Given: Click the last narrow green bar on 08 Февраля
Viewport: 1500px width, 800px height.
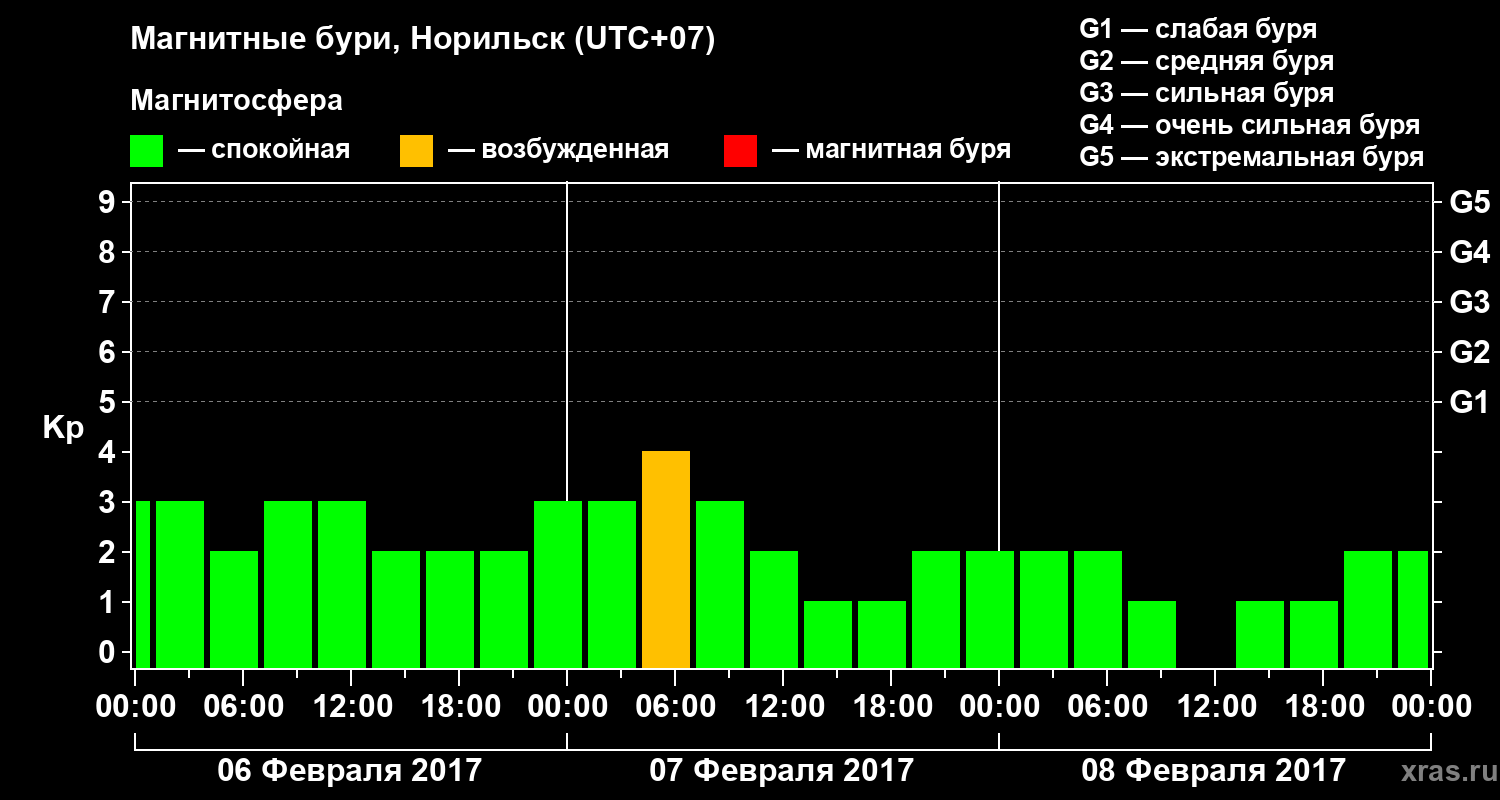Looking at the screenshot, I should pos(1413,609).
